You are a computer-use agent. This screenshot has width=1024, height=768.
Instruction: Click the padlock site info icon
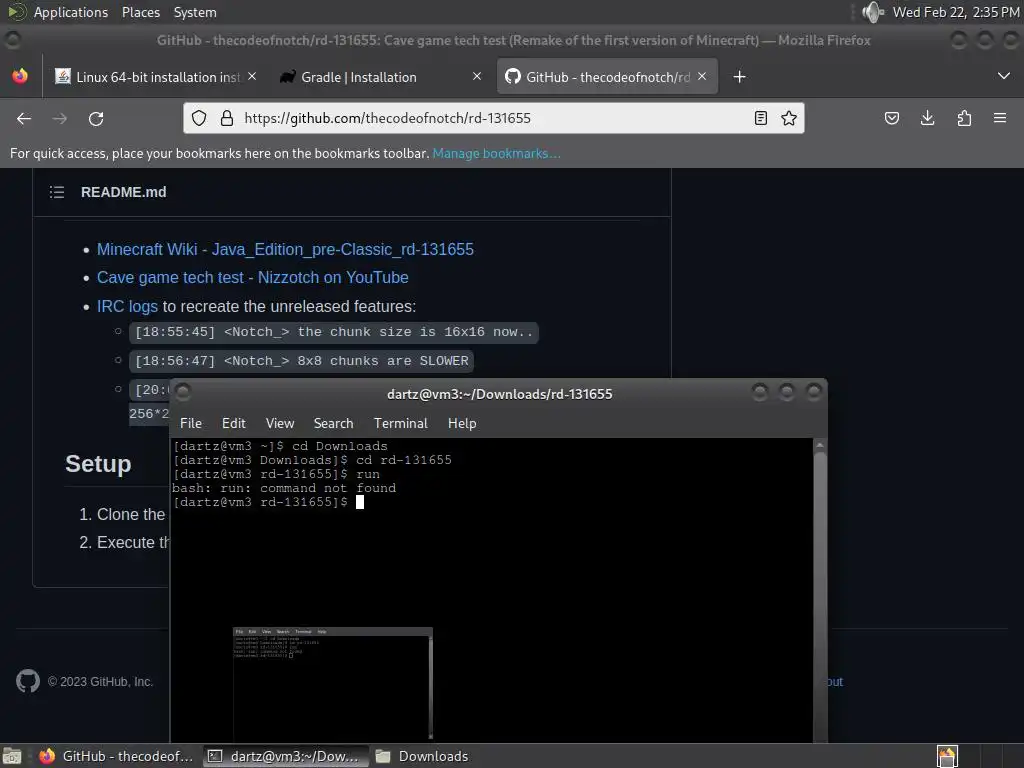point(227,118)
